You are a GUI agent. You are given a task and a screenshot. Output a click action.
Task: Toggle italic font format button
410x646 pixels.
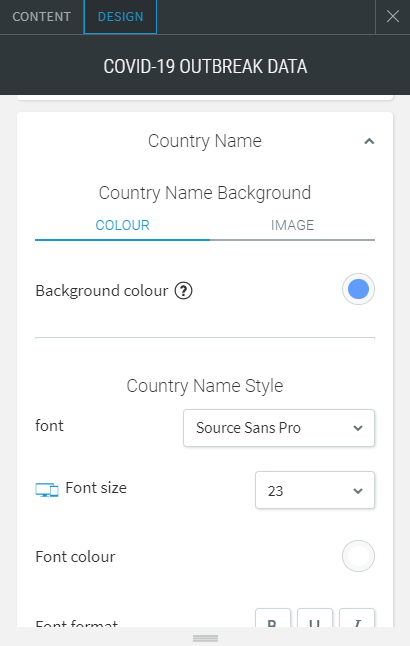click(357, 618)
